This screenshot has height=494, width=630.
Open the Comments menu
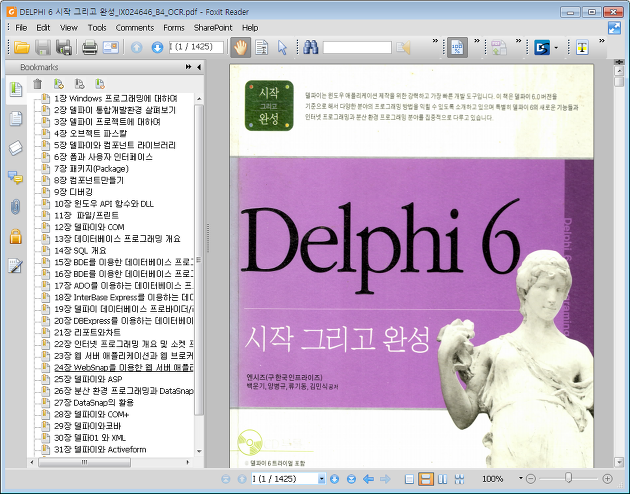point(135,28)
